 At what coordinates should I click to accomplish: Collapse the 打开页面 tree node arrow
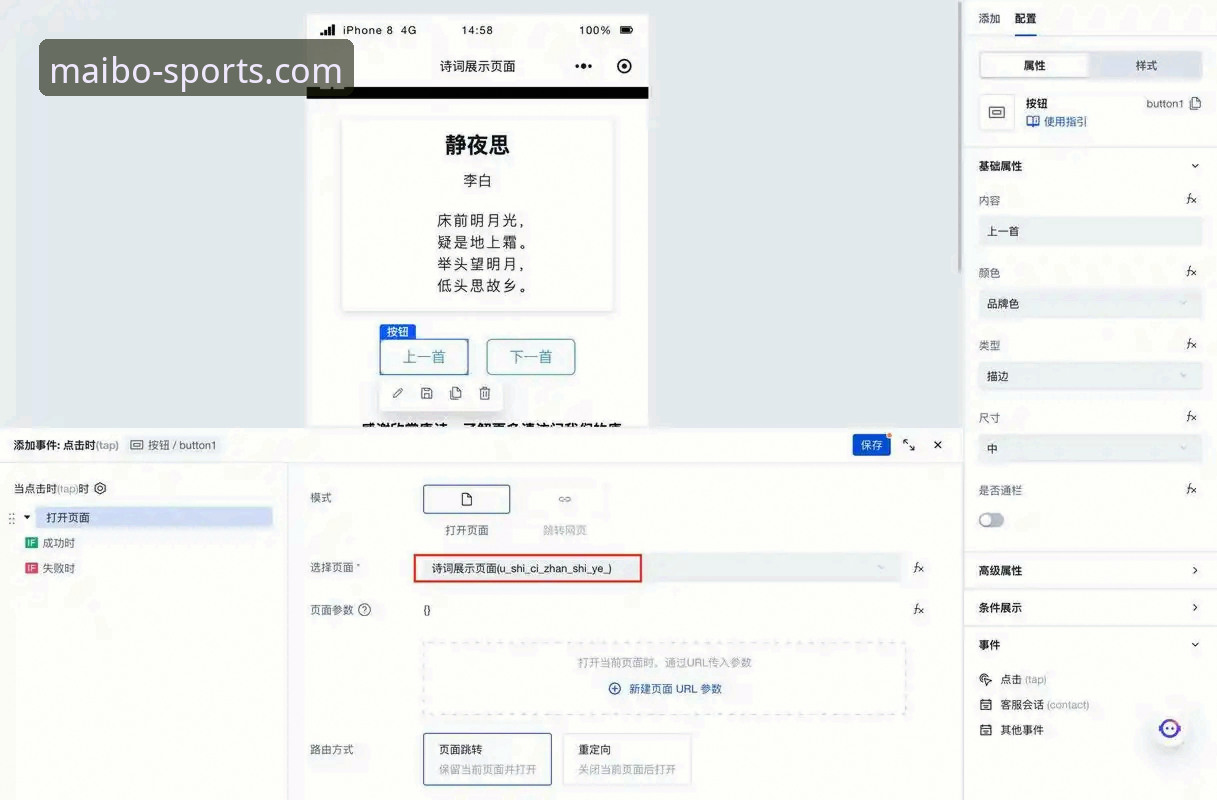pos(27,517)
